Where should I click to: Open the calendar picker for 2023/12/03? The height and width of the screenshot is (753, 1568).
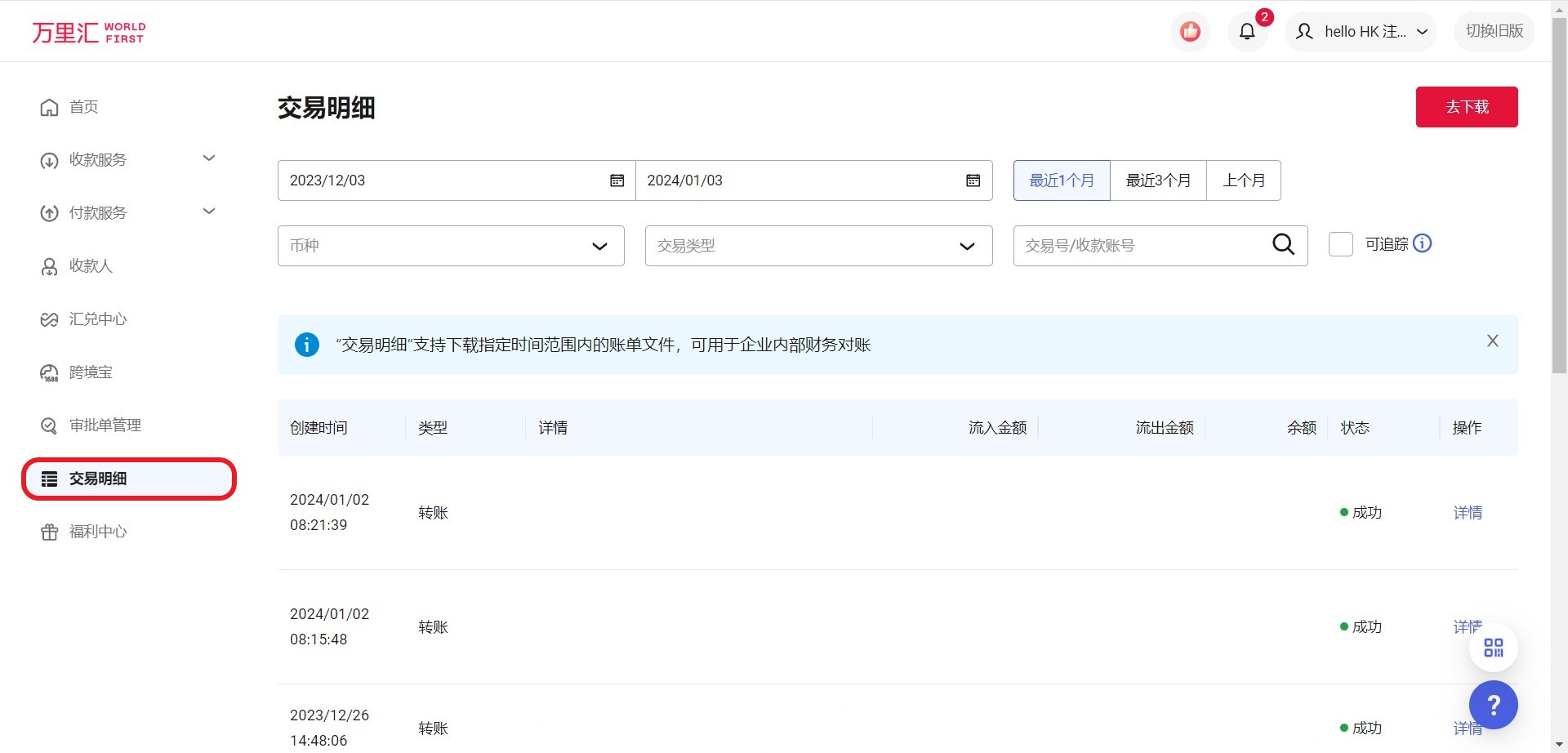pyautogui.click(x=617, y=180)
